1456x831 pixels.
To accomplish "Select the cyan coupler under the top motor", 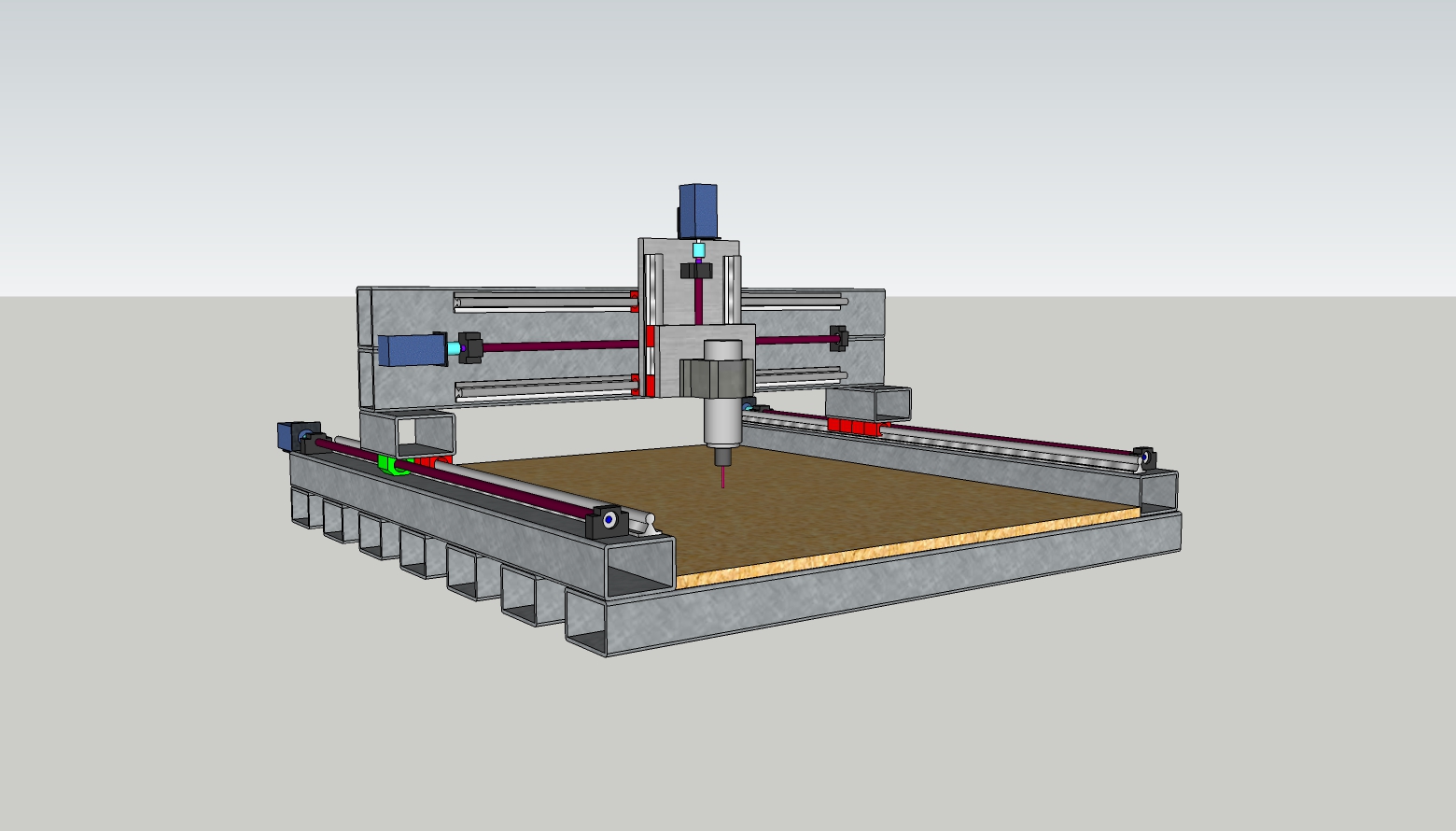I will pyautogui.click(x=699, y=250).
